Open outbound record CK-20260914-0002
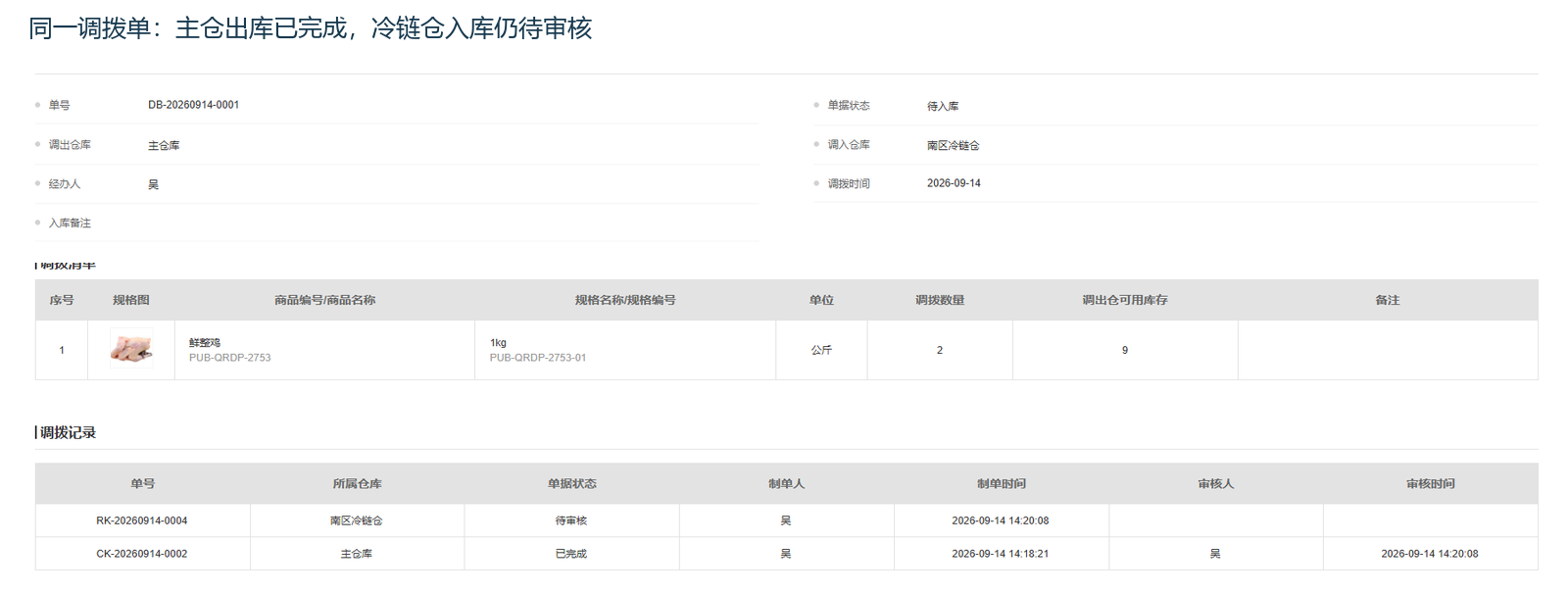The image size is (1568, 593). [x=142, y=554]
